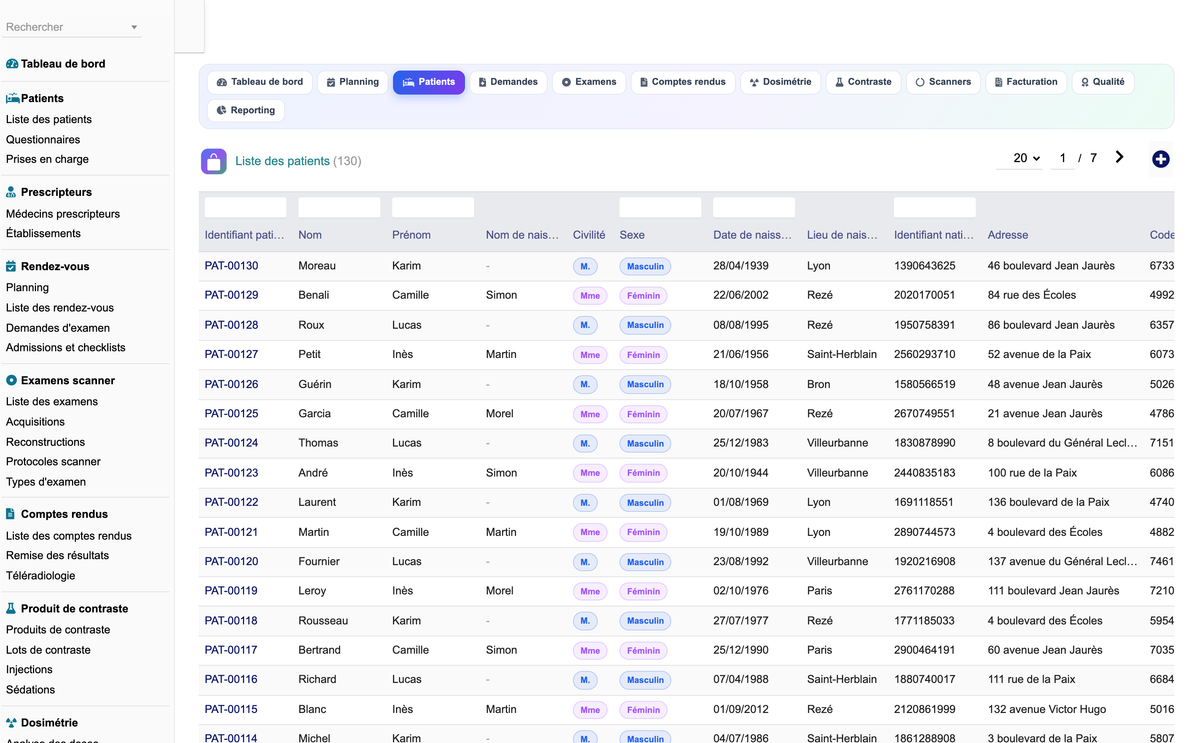
Task: Click the Date de naissance filter field
Action: [754, 207]
